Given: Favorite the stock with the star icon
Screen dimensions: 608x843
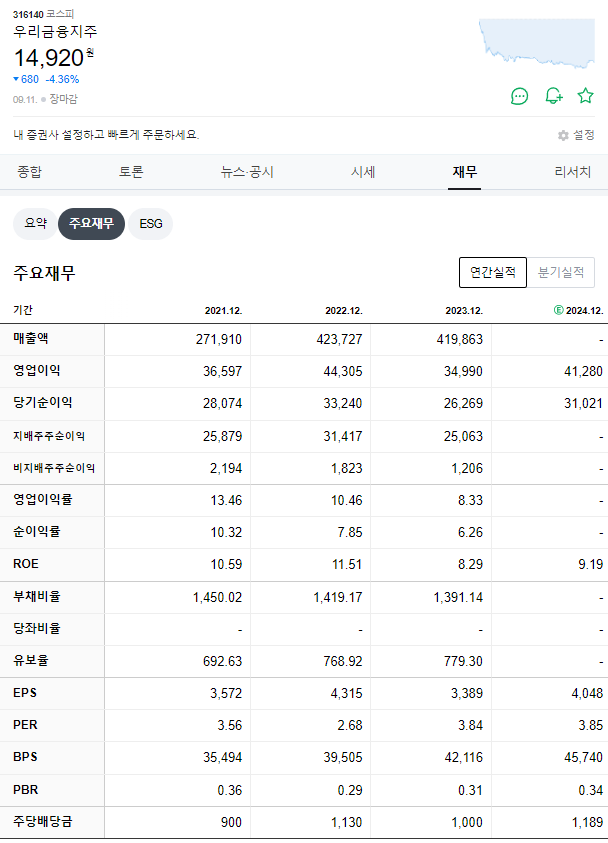Looking at the screenshot, I should coord(585,96).
